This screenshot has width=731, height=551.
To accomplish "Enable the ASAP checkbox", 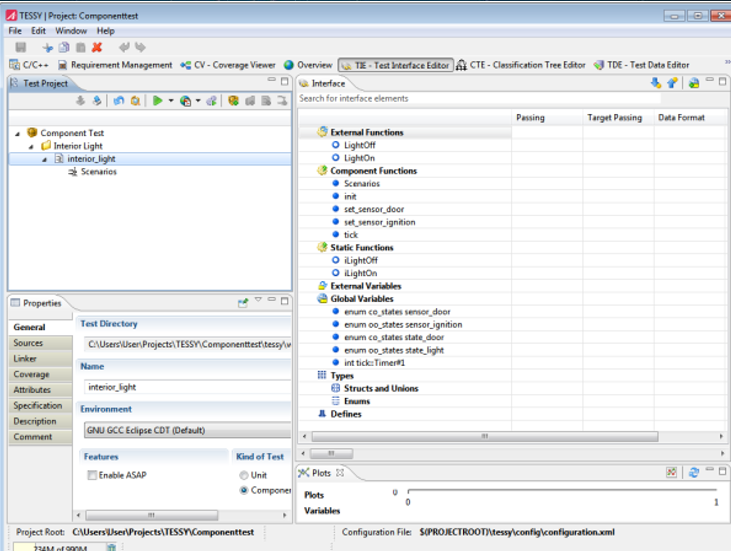I will [x=92, y=475].
